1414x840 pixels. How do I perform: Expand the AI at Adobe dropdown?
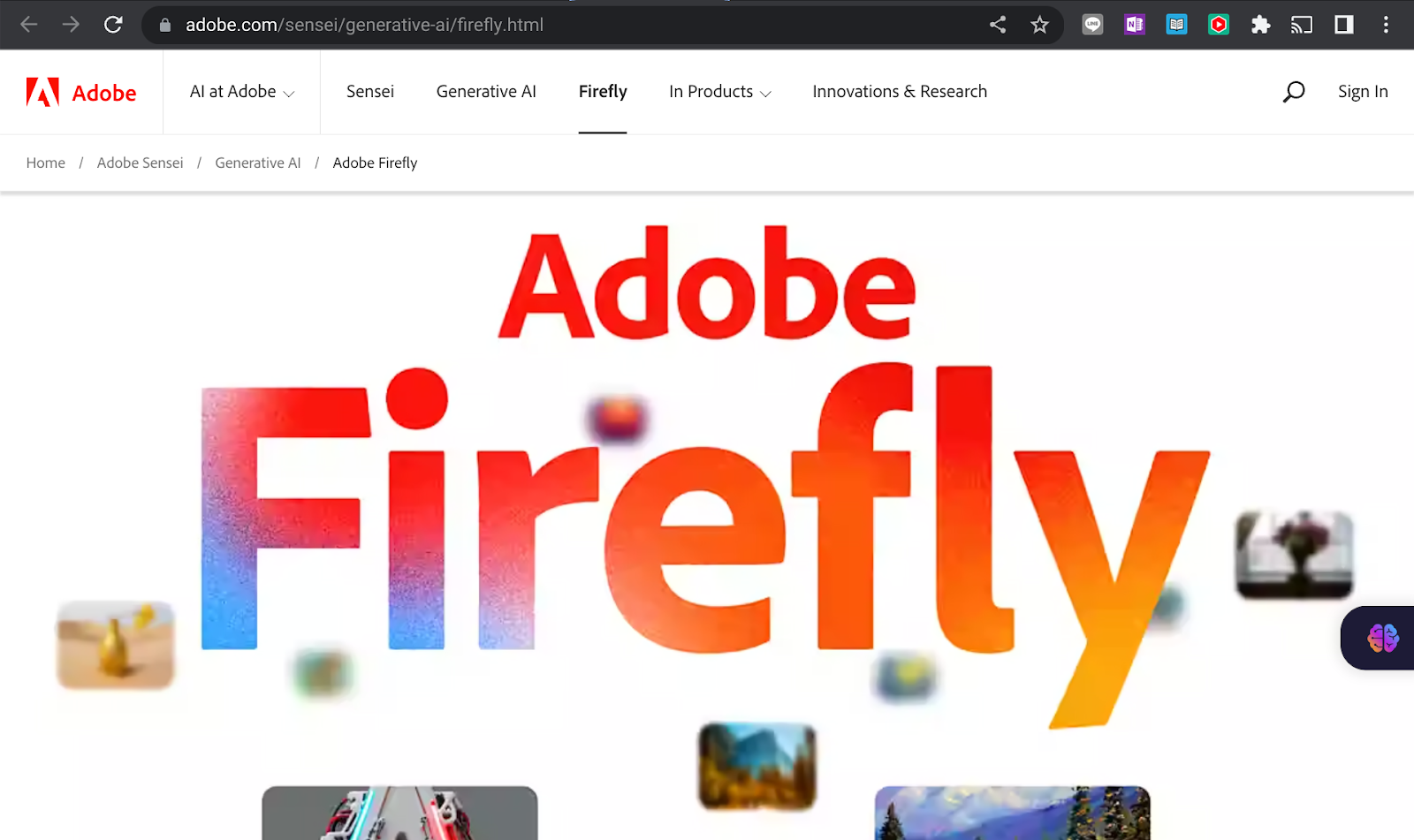pos(242,92)
